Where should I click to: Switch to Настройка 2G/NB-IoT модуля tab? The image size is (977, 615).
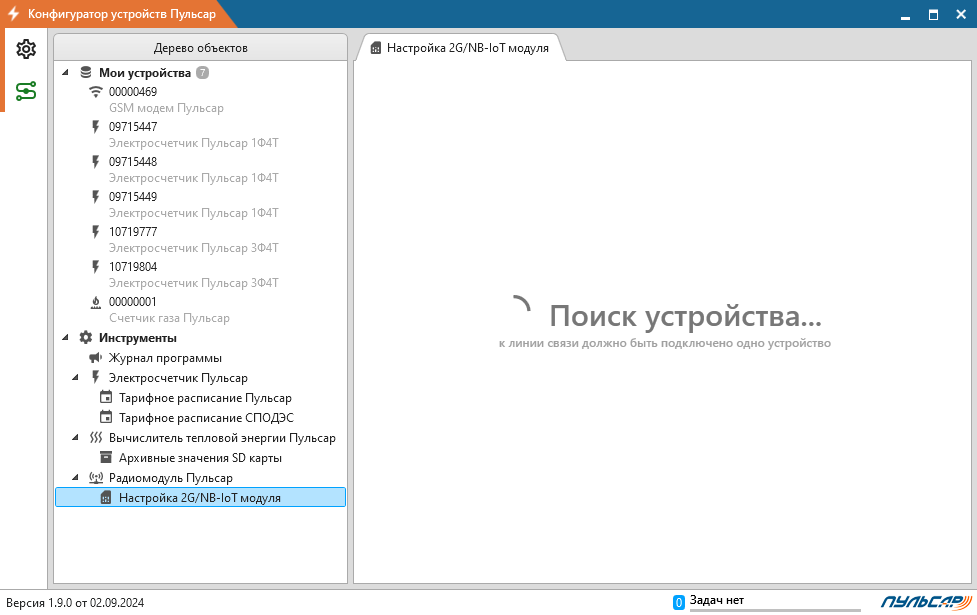pos(460,48)
